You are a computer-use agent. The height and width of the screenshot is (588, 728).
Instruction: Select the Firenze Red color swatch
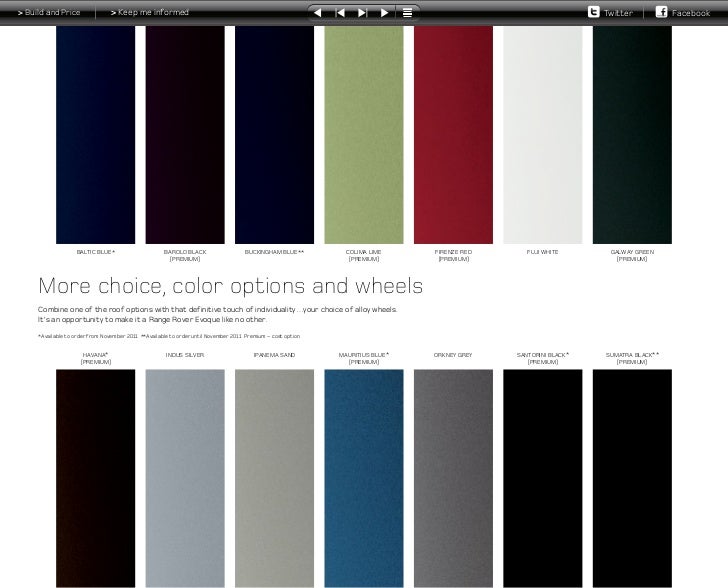453,135
